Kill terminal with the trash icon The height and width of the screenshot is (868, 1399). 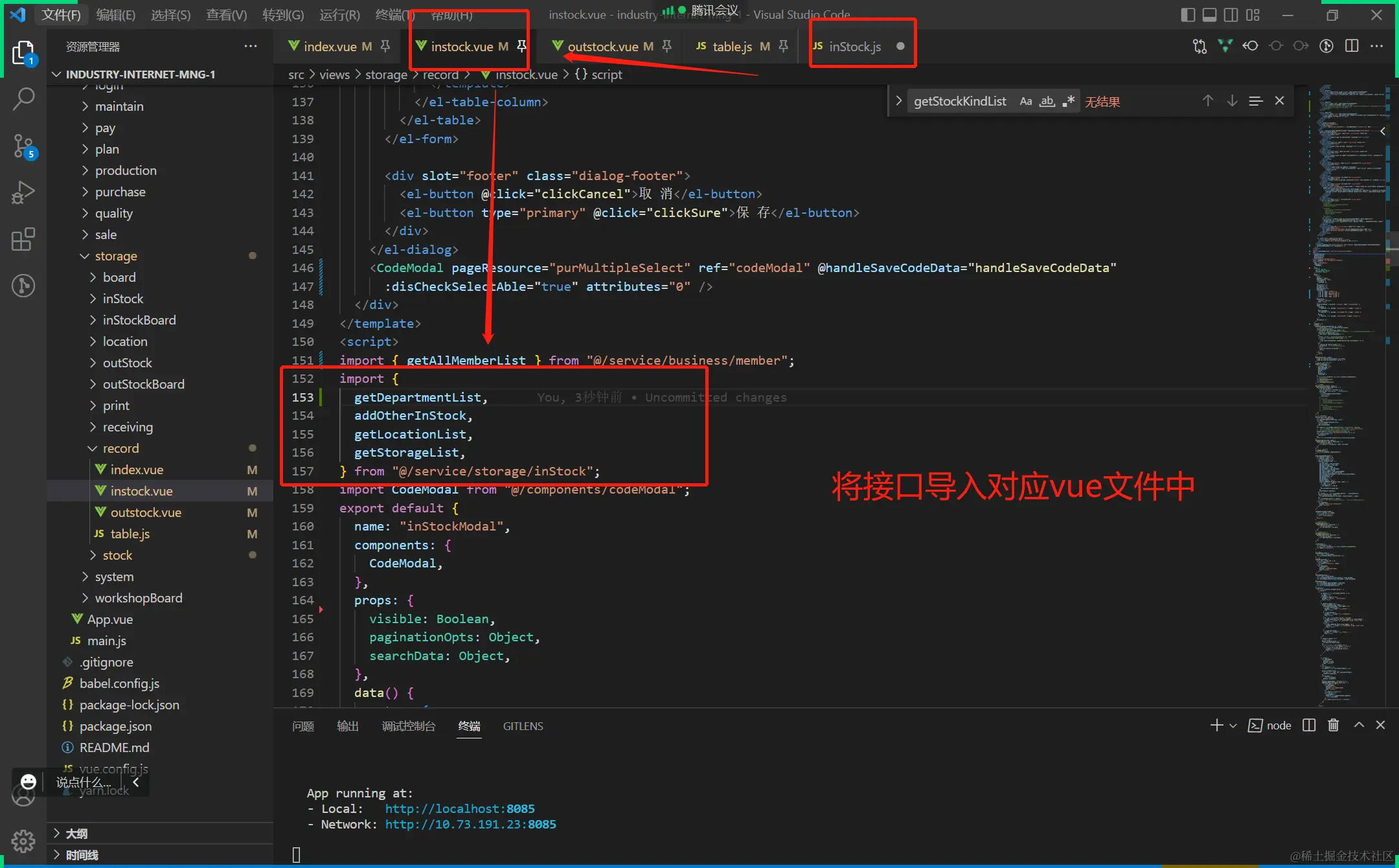(x=1333, y=725)
